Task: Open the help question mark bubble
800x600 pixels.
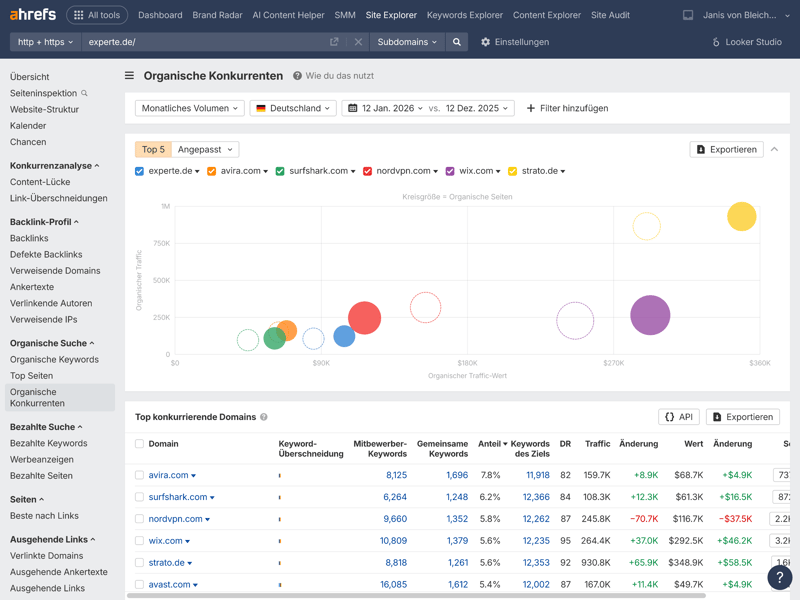Action: click(x=779, y=577)
